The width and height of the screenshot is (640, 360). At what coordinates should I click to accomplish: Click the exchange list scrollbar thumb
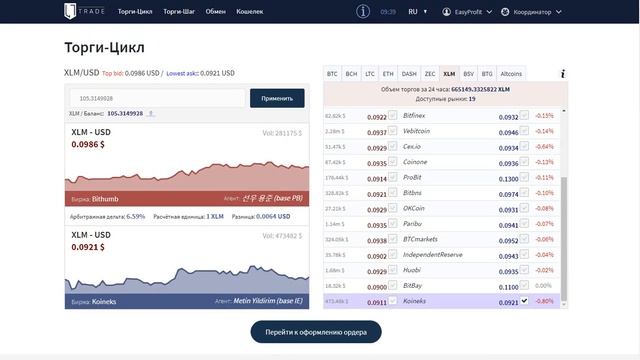[x=564, y=239]
